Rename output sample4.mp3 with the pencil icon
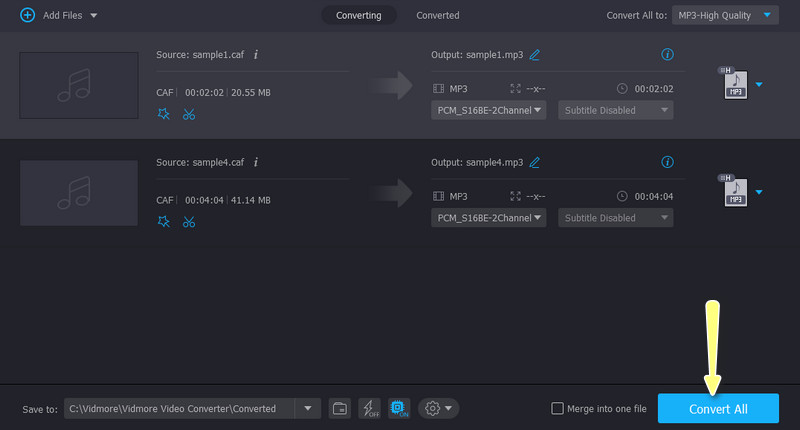Image resolution: width=800 pixels, height=430 pixels. (x=534, y=161)
